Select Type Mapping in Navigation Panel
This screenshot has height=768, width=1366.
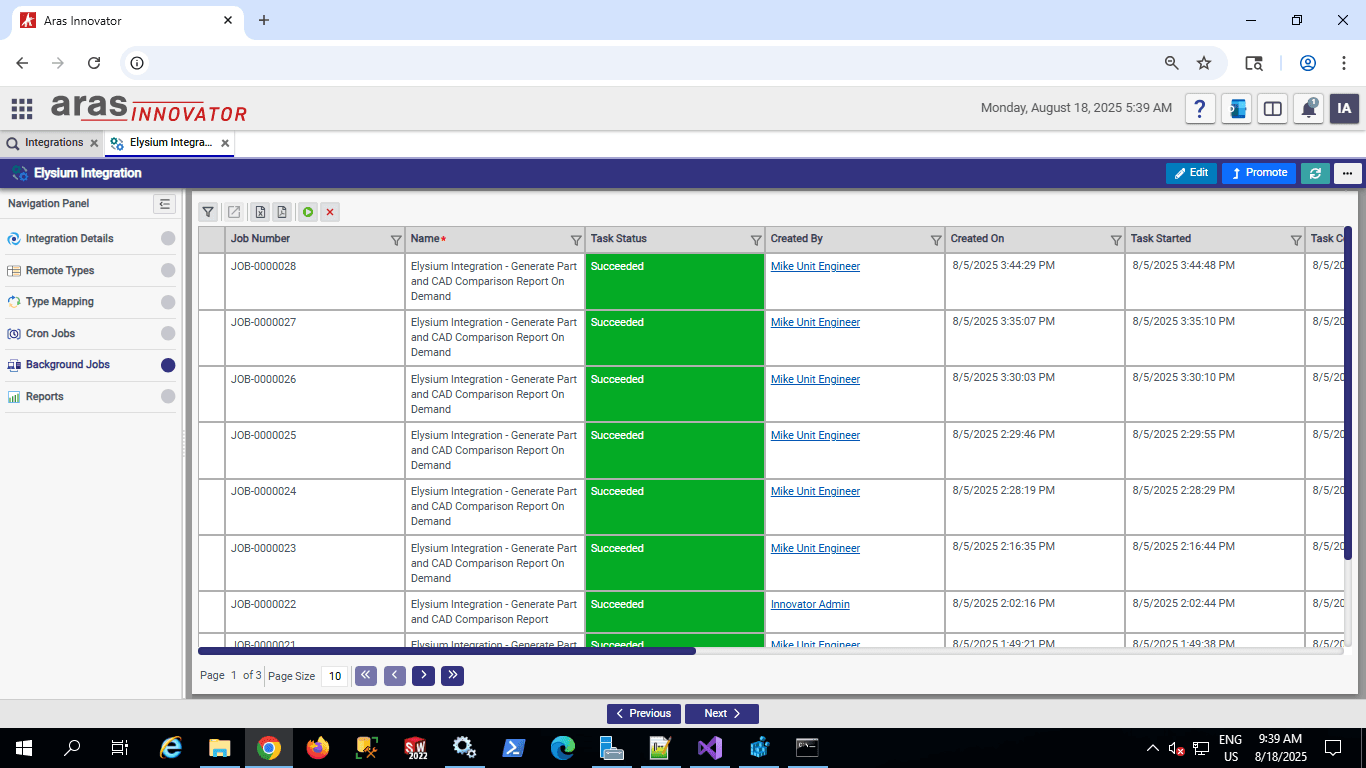(x=90, y=302)
